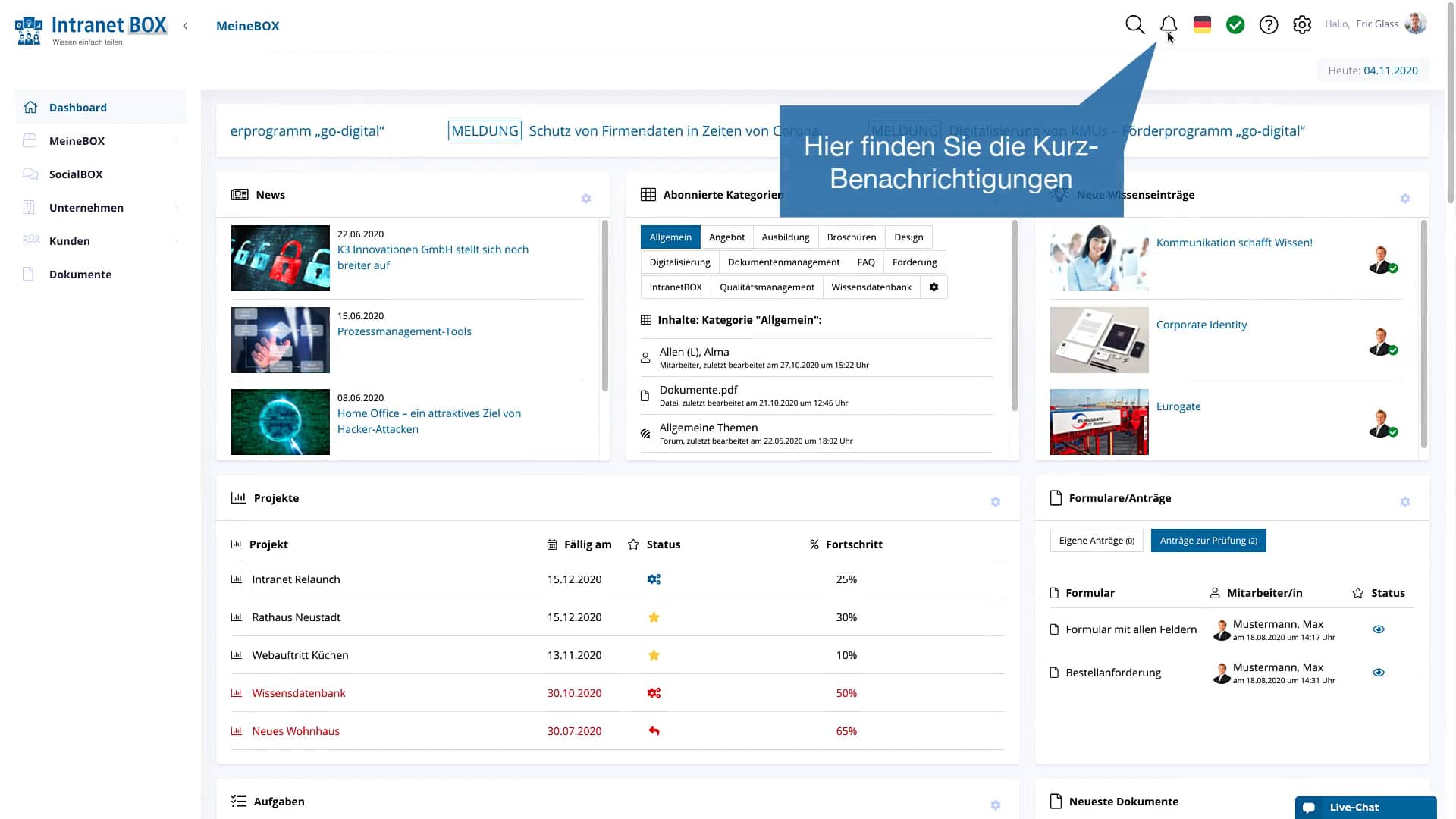
Task: Open overdue Neues Wohnhaus project
Action: (x=296, y=731)
